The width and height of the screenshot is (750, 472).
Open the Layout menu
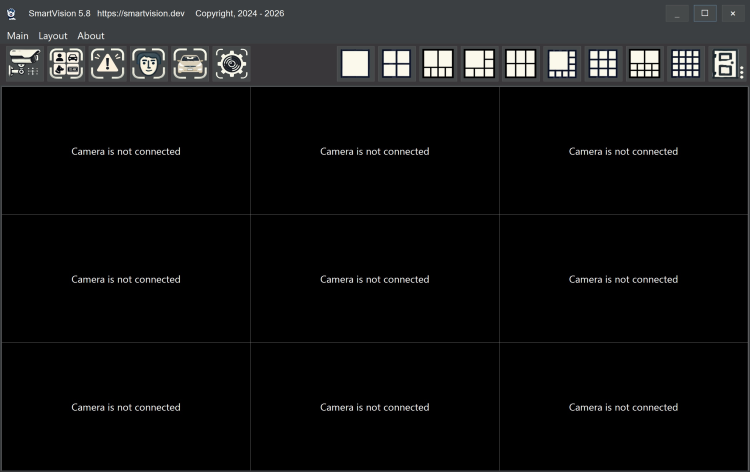coord(53,36)
